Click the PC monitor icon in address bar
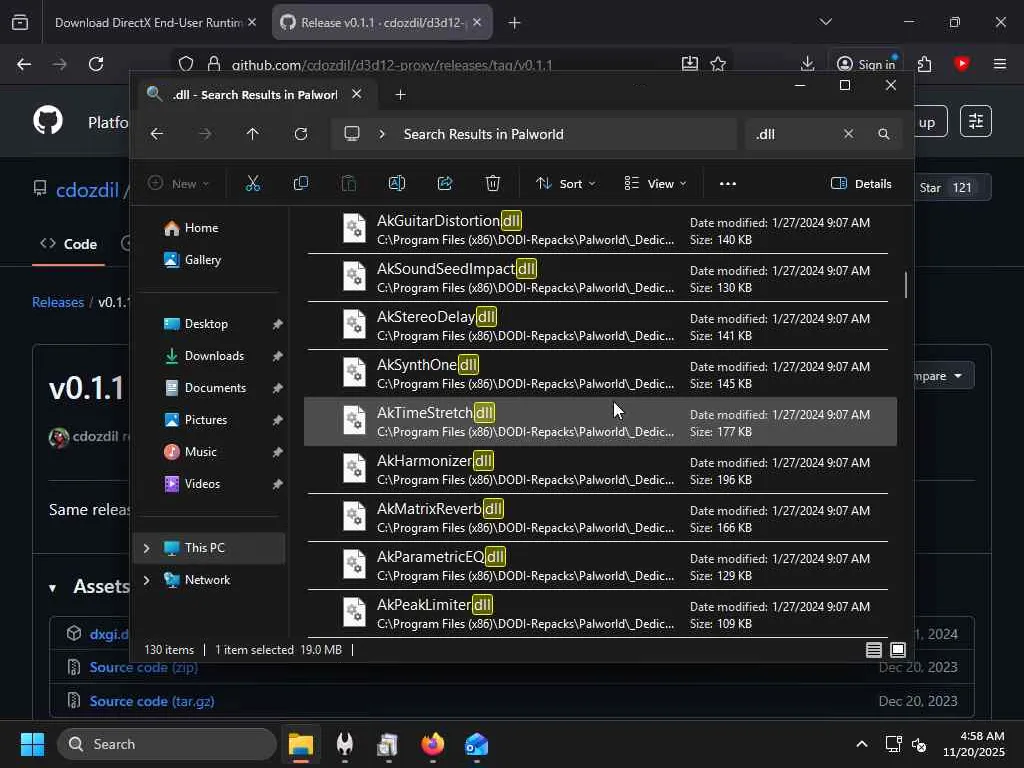The width and height of the screenshot is (1024, 768). [352, 134]
